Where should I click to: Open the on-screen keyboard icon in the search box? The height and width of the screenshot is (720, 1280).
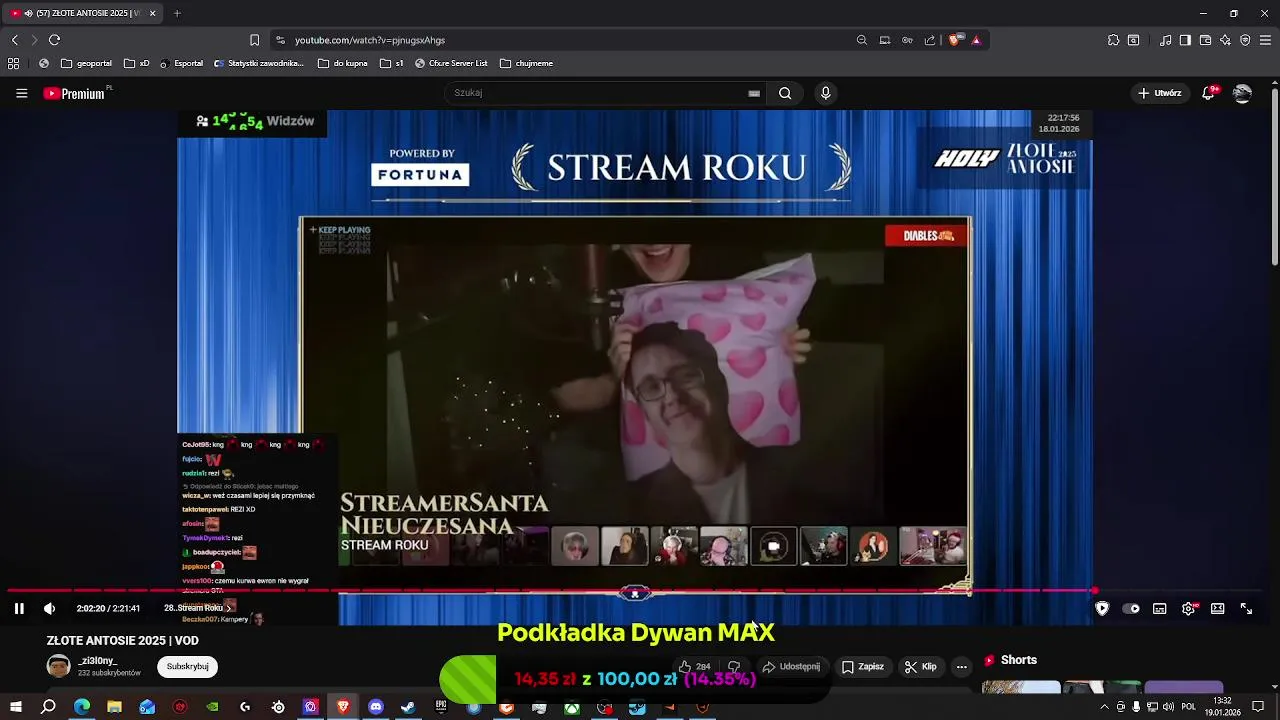pyautogui.click(x=754, y=93)
